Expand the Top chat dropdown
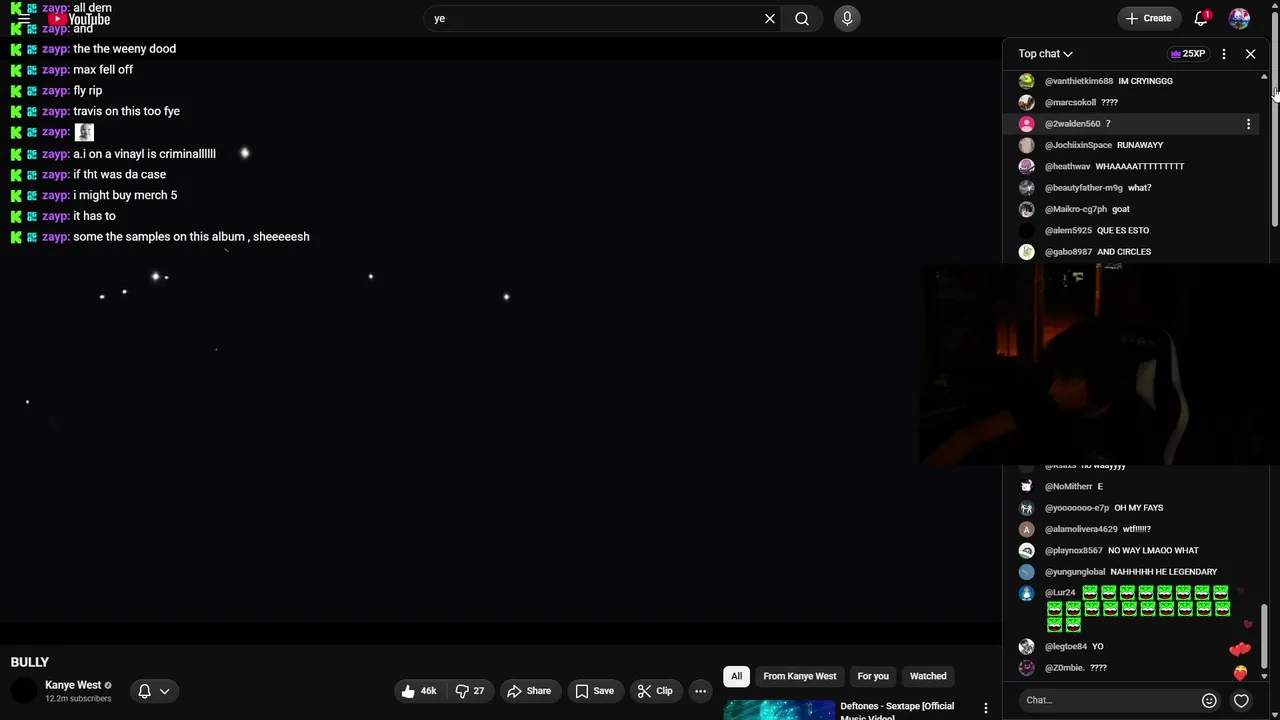 point(1045,54)
